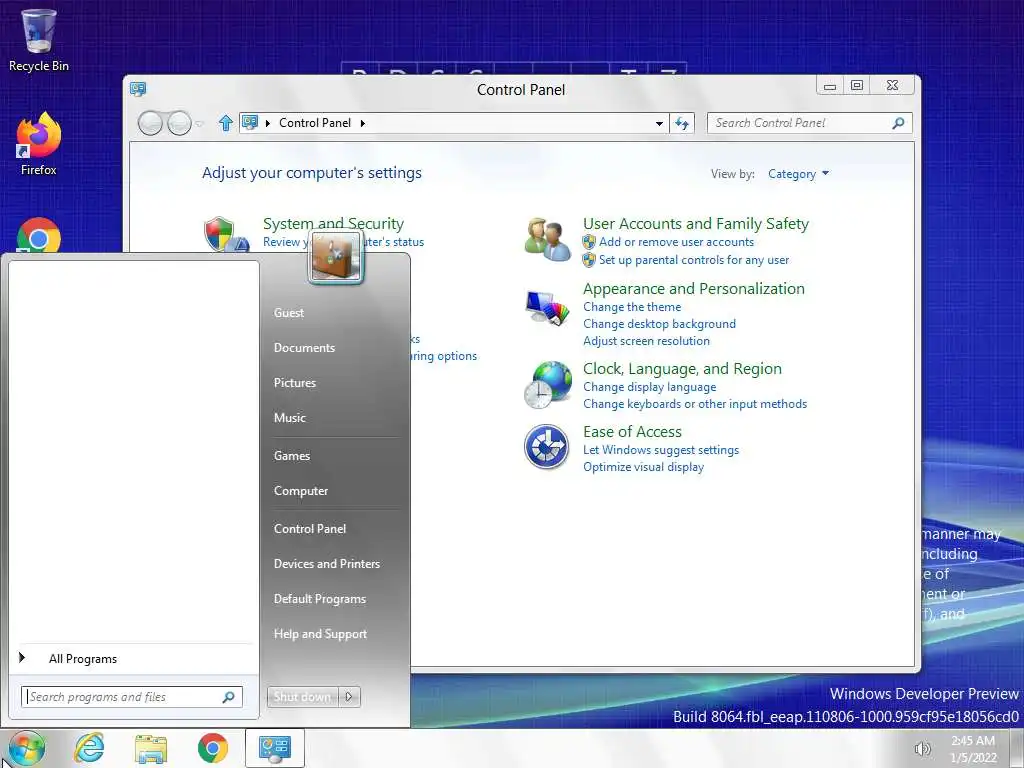Screen dimensions: 1024x768
Task: Open System and Security category link
Action: point(333,223)
